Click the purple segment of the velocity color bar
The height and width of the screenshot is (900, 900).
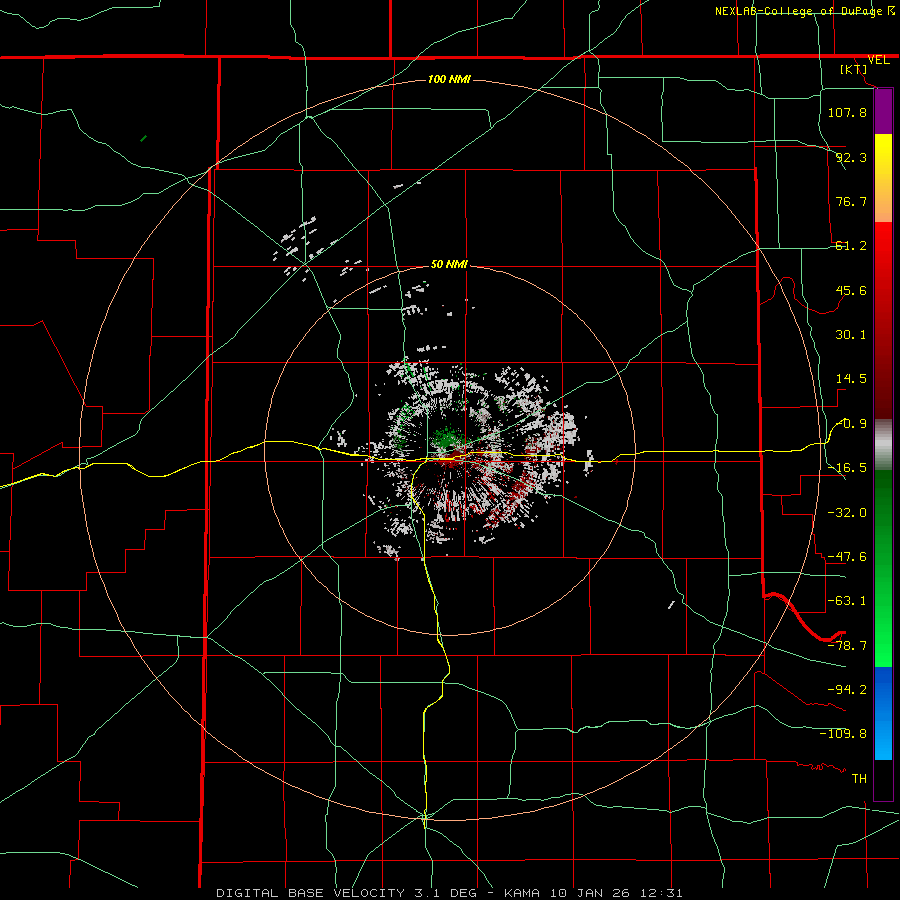(x=883, y=111)
